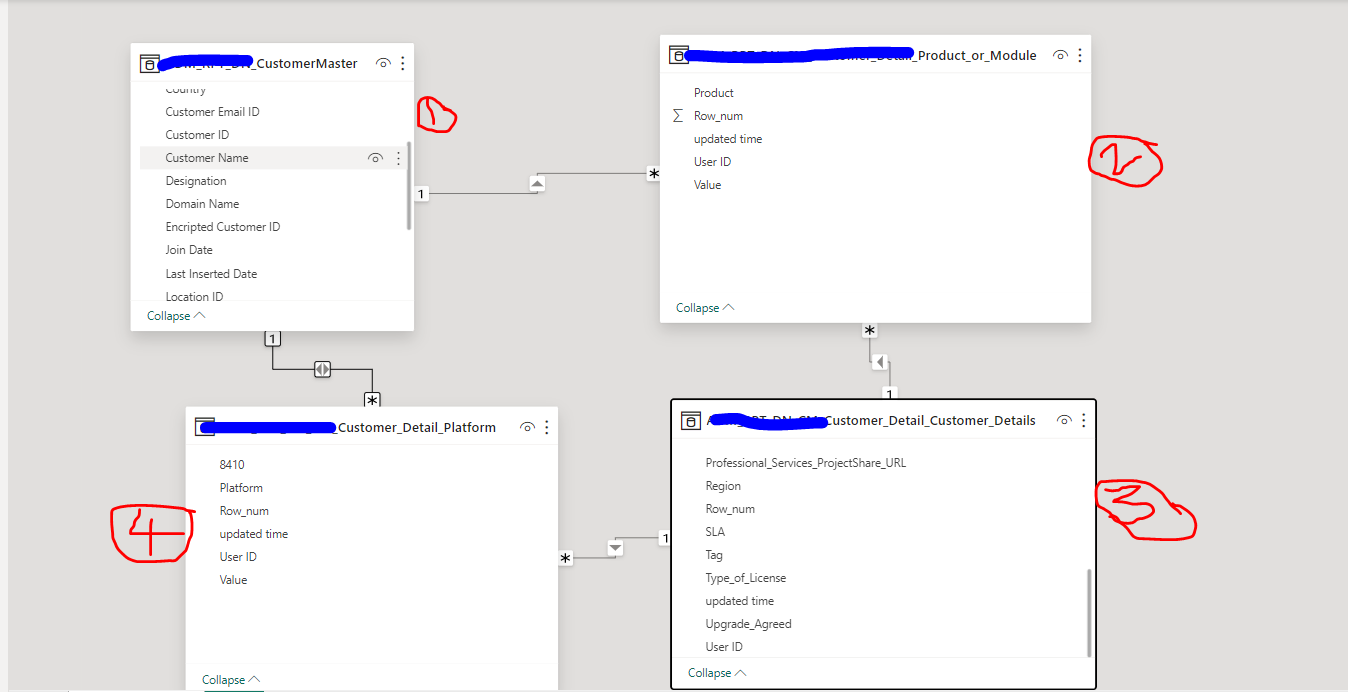Toggle visibility of Customer_Detail_Customer_Details table
Viewport: 1348px width, 692px height.
[1064, 420]
